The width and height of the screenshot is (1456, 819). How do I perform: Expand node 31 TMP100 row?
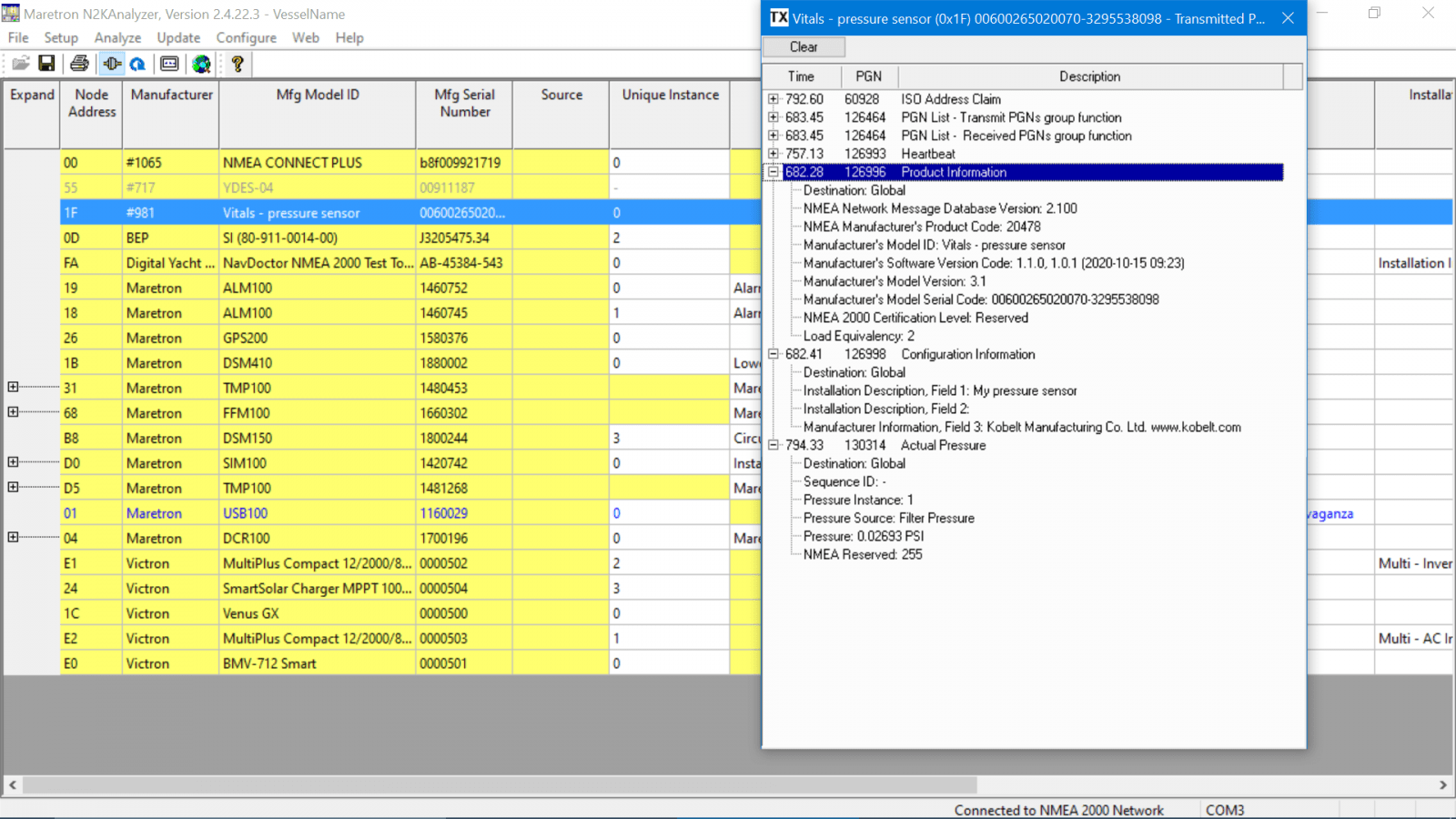14,388
